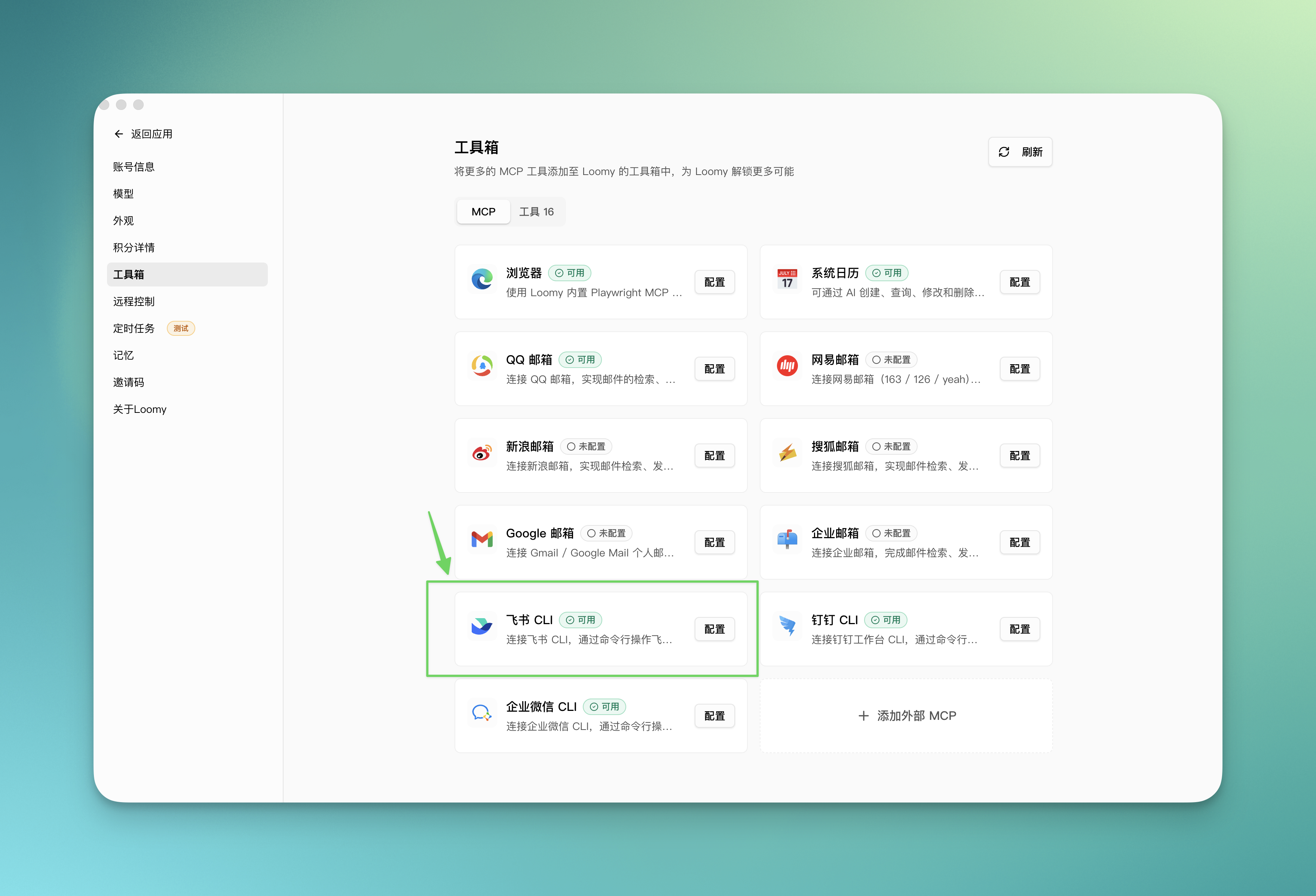Click the 企业微信 CLI WeCom icon
The width and height of the screenshot is (1316, 896).
point(482,713)
